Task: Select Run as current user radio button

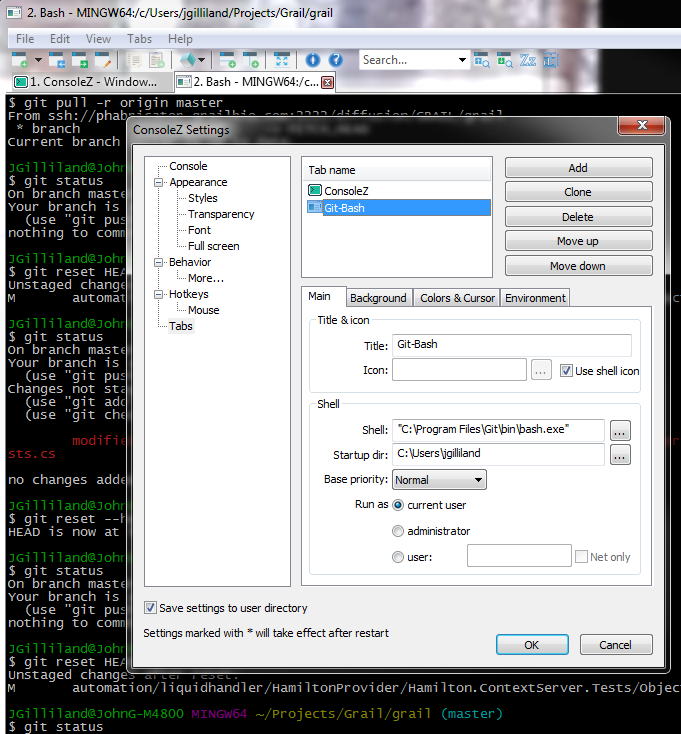Action: click(398, 505)
